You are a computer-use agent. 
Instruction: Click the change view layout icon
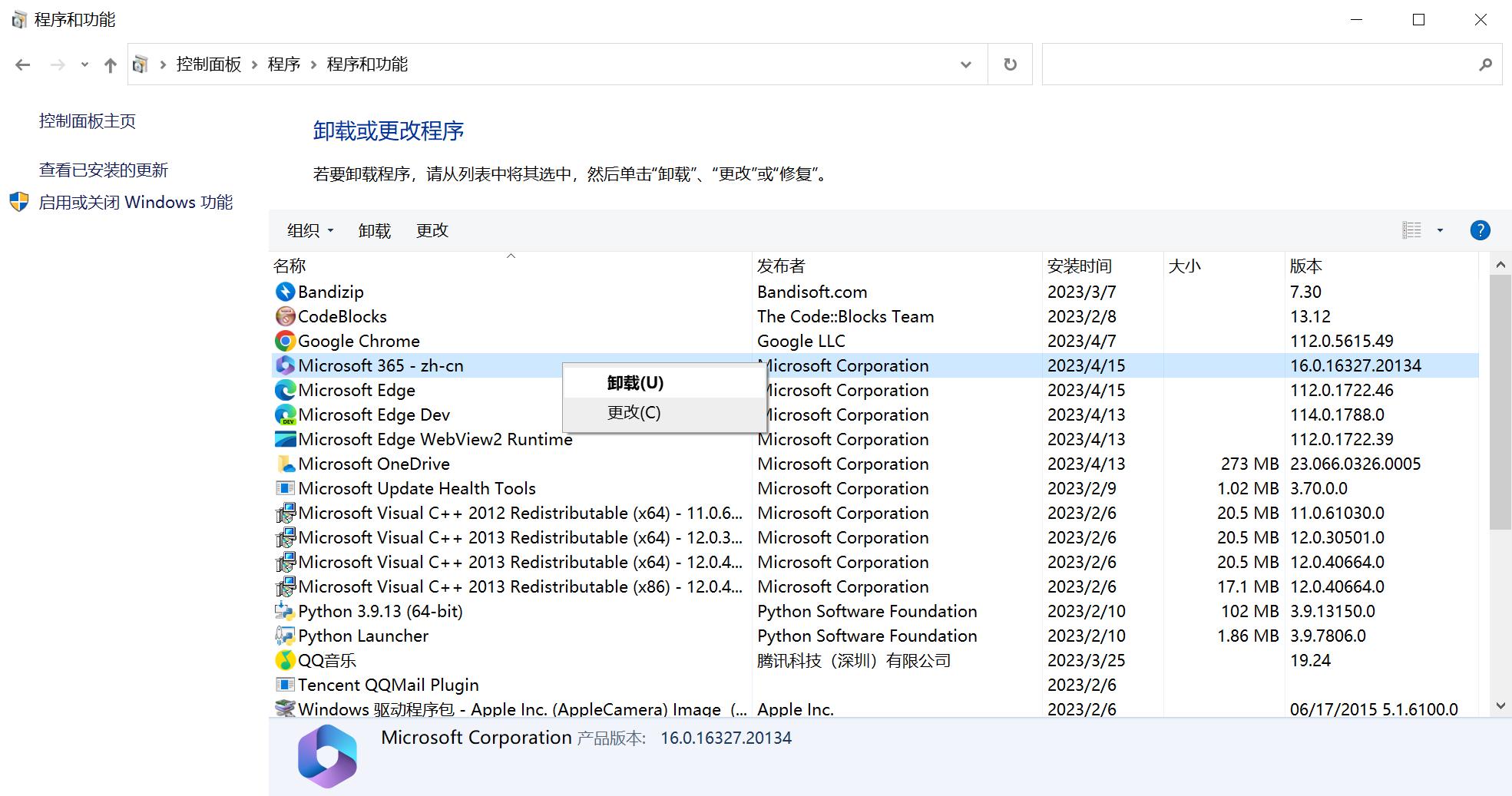pyautogui.click(x=1411, y=230)
